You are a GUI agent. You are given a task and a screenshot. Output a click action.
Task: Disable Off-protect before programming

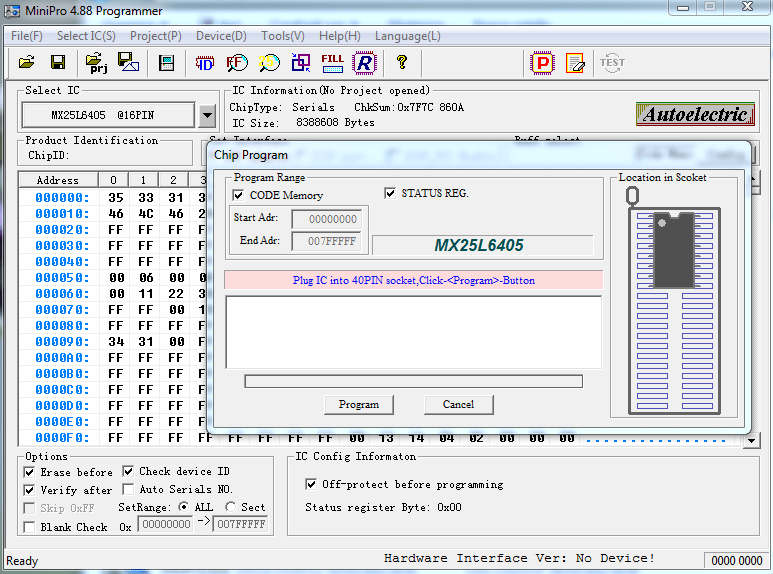coord(311,484)
